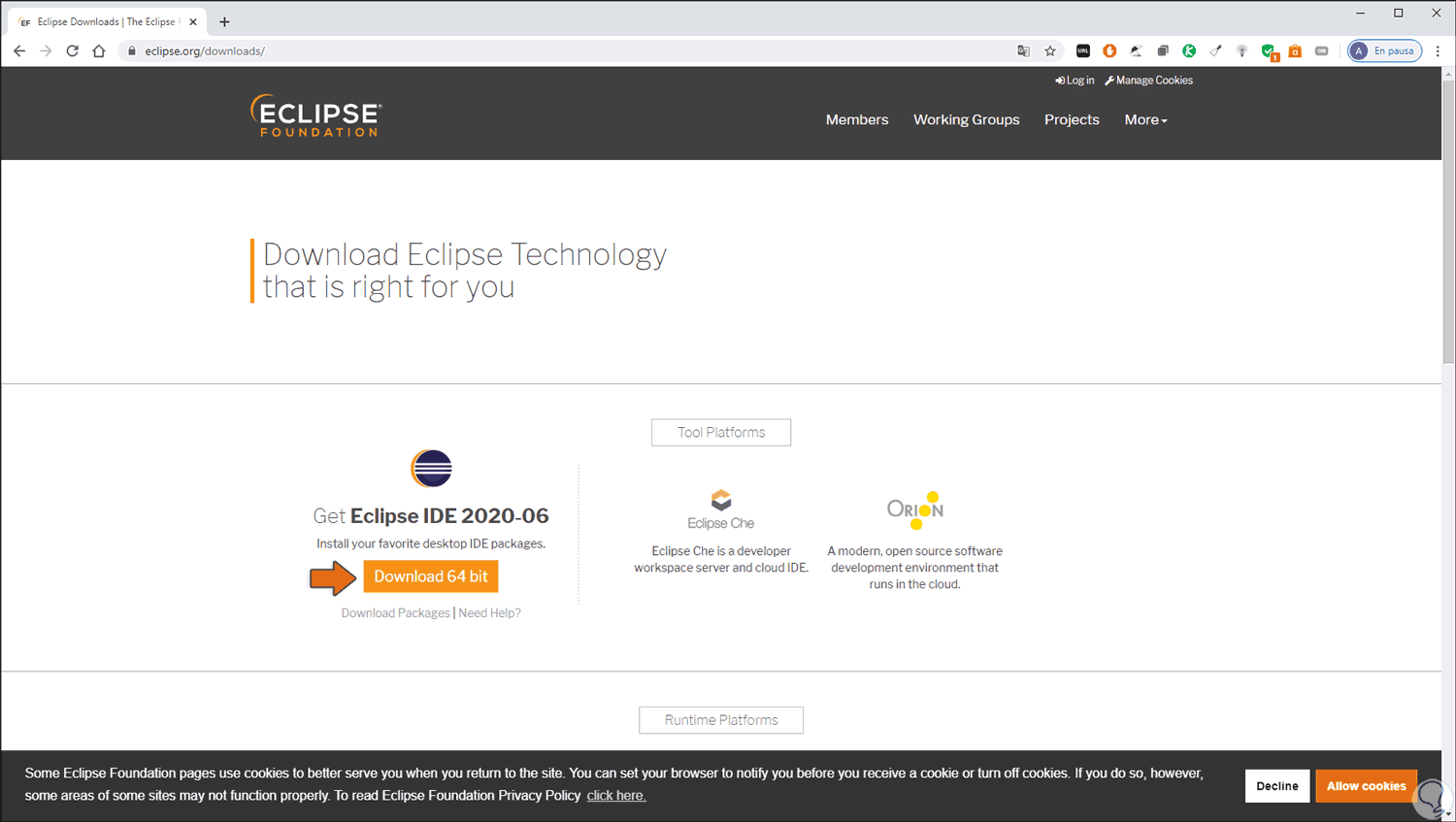Screen dimensions: 1456x822
Task: Open the En pausa profile menu
Action: point(1385,50)
